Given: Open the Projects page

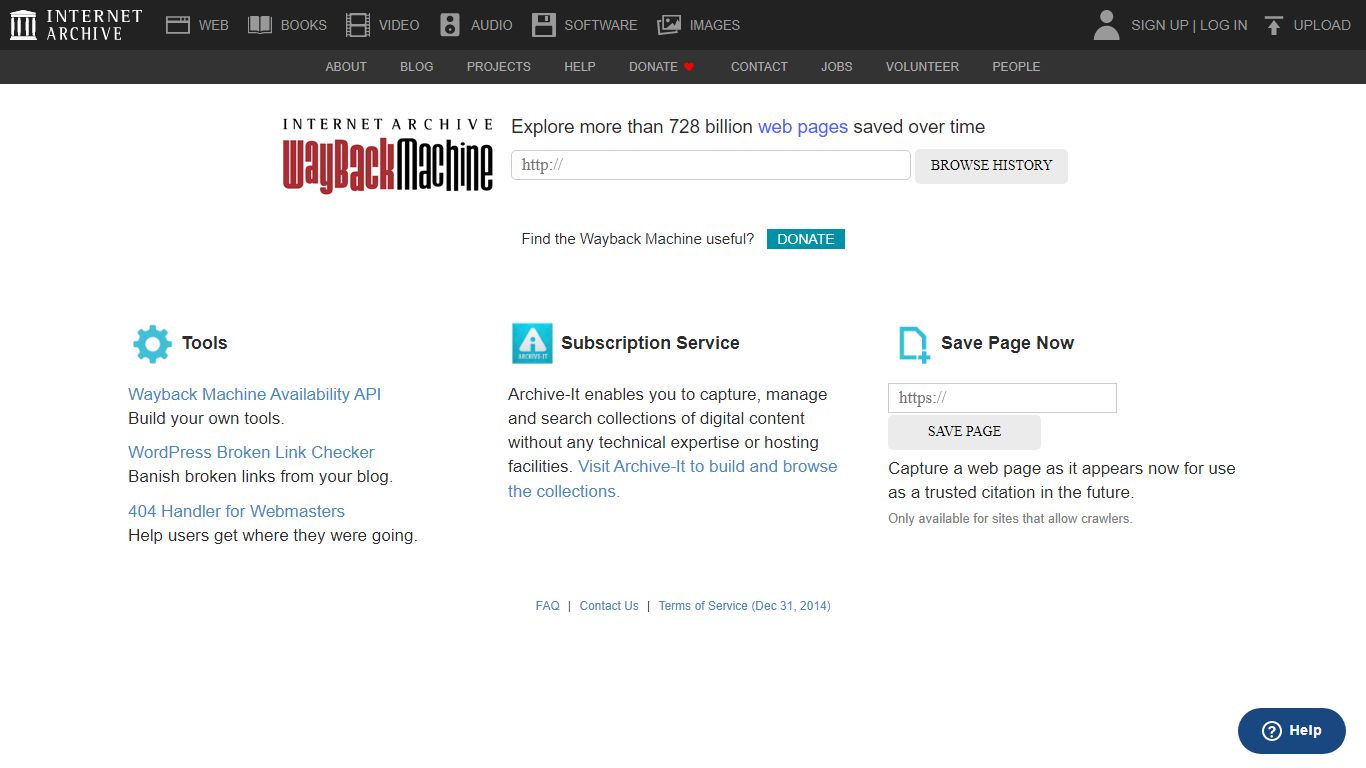Looking at the screenshot, I should click(x=499, y=67).
